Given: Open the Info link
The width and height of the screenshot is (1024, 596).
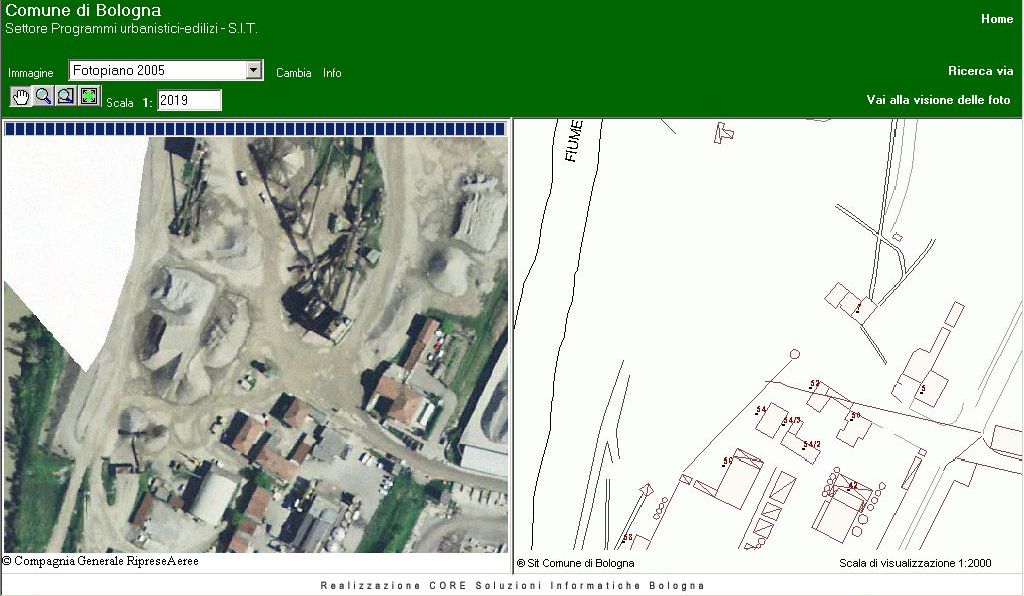Looking at the screenshot, I should (x=332, y=73).
